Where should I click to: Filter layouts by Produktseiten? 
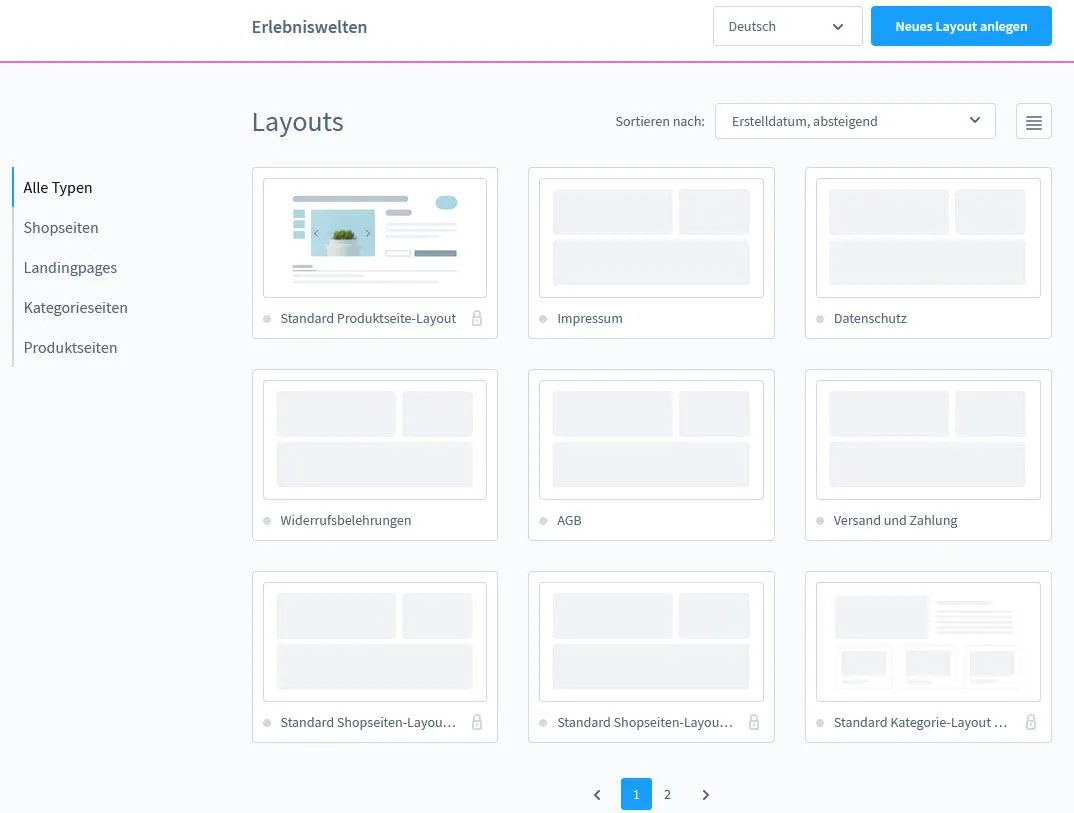coord(70,348)
